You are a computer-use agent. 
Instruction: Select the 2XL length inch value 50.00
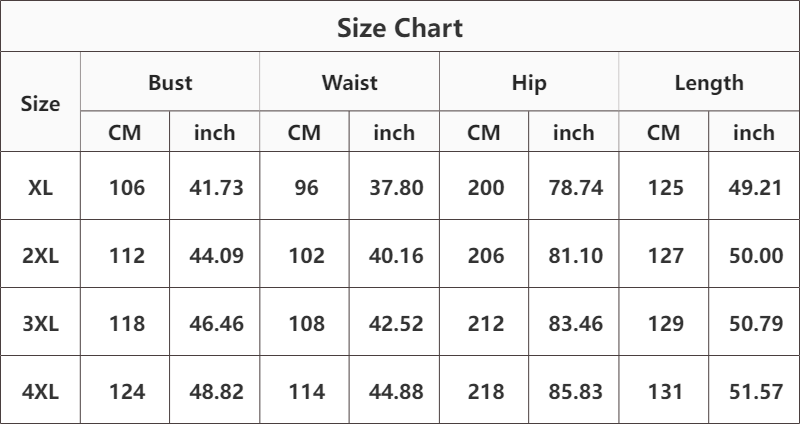(756, 256)
